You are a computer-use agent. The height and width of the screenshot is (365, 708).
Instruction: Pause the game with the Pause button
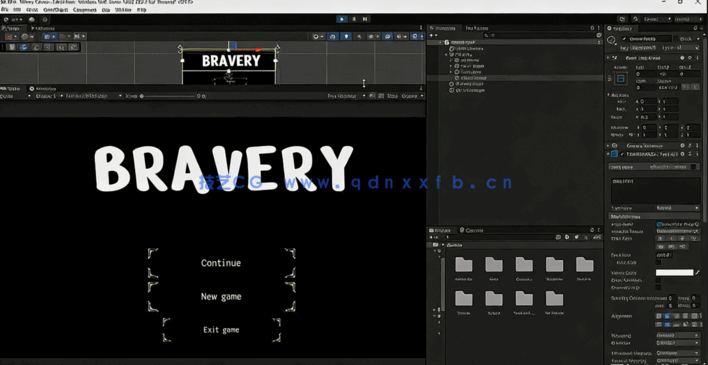tap(354, 19)
